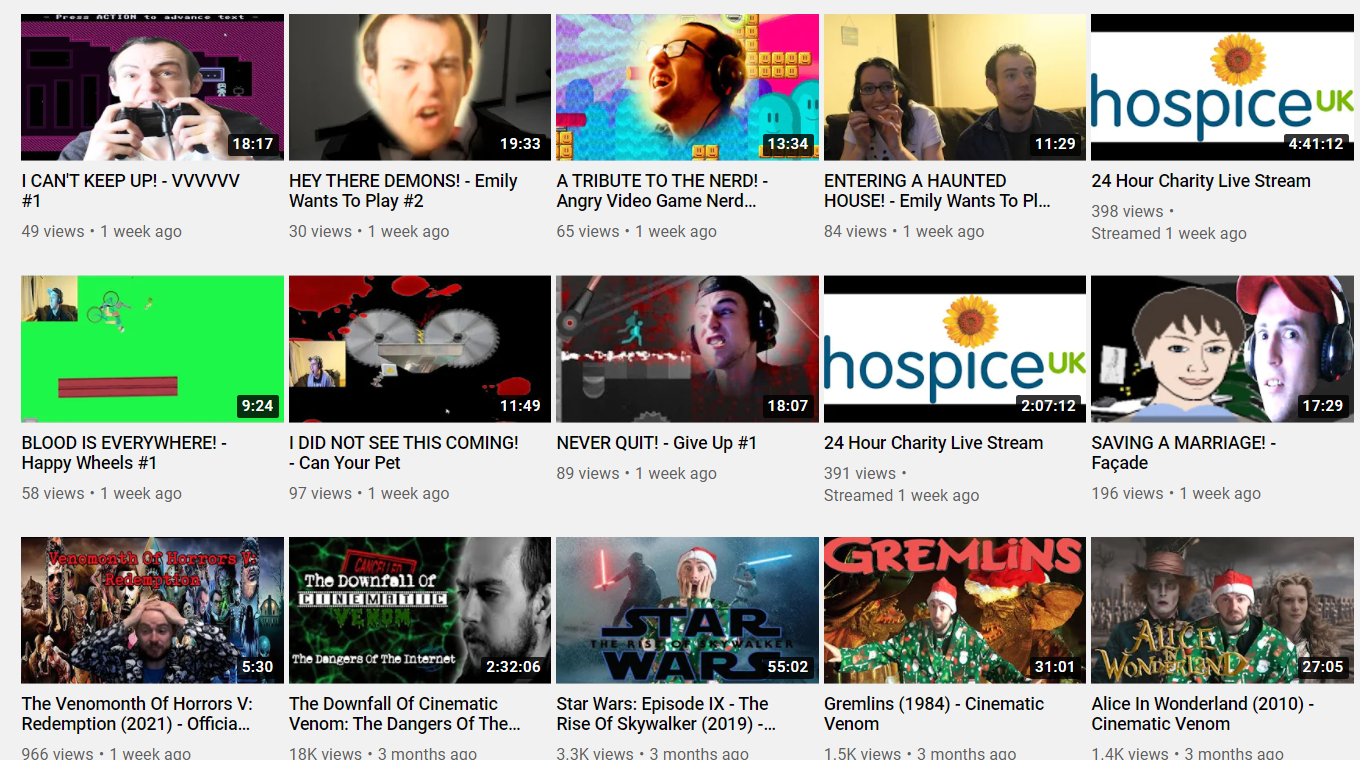Click the '49 views • 1 week ago' text
Screen dimensions: 1360x760
click(102, 231)
